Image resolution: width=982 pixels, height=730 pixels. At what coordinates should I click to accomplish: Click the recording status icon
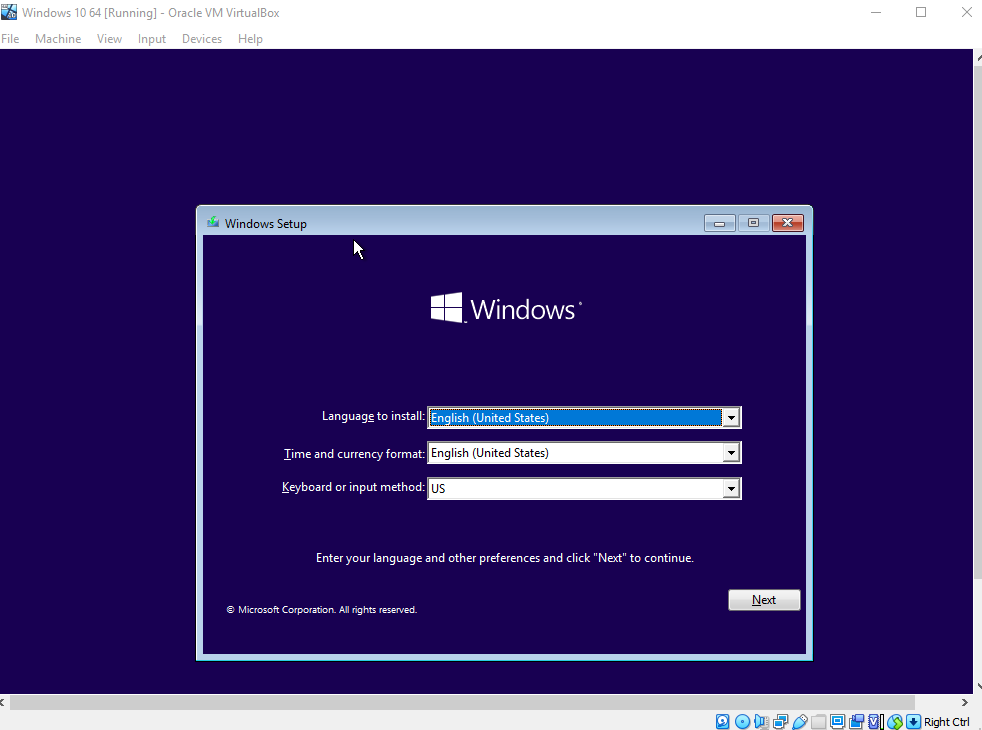point(857,721)
